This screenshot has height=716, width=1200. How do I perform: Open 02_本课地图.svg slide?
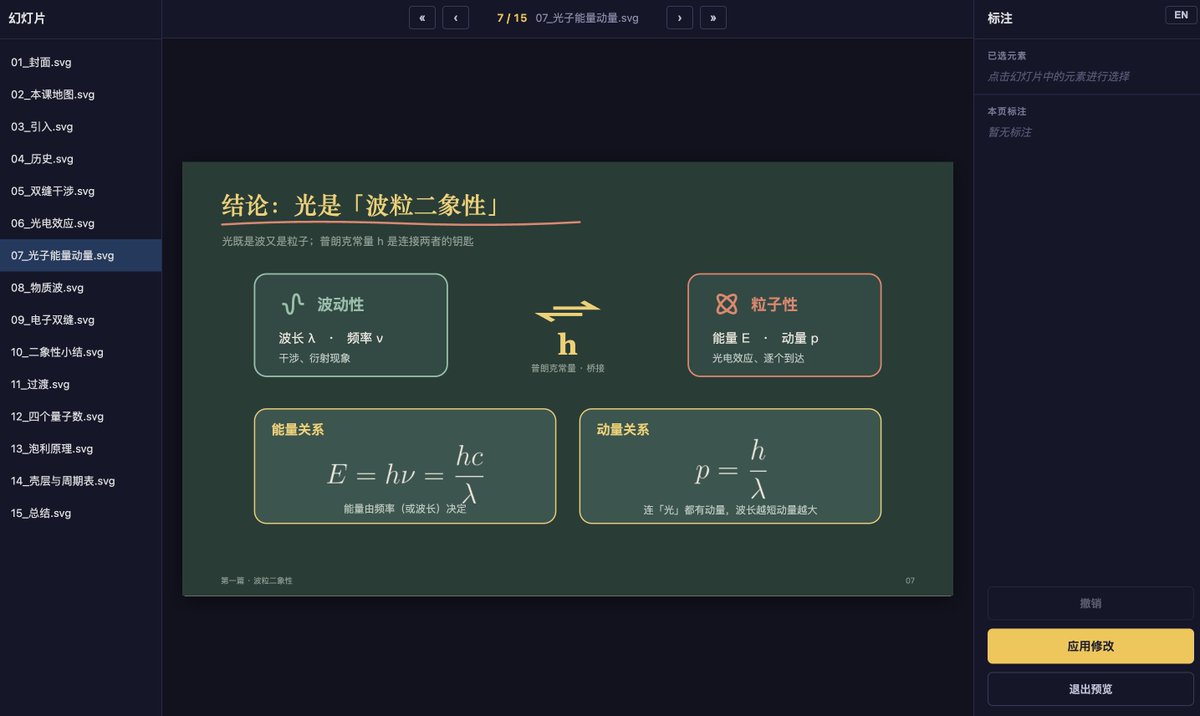(x=81, y=94)
